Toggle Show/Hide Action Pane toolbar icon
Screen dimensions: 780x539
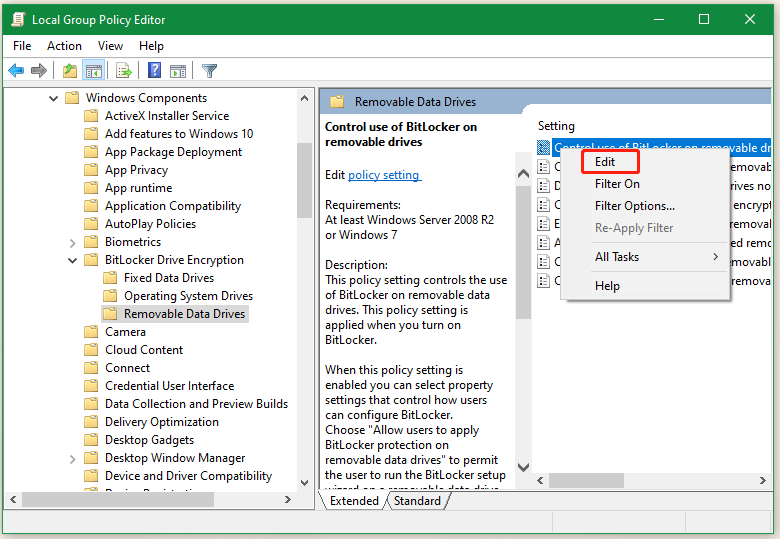tap(178, 71)
